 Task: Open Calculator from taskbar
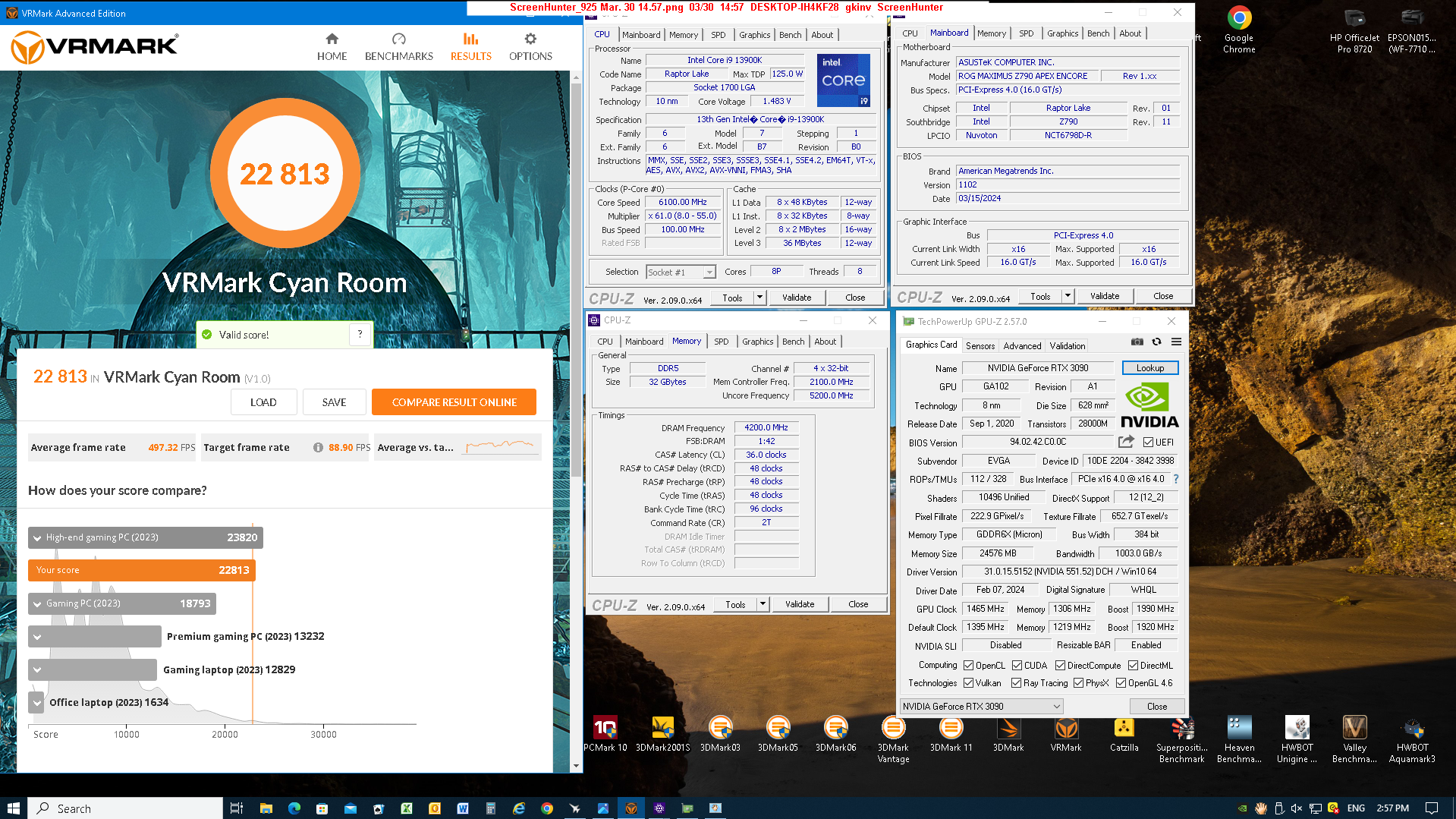tap(490, 808)
